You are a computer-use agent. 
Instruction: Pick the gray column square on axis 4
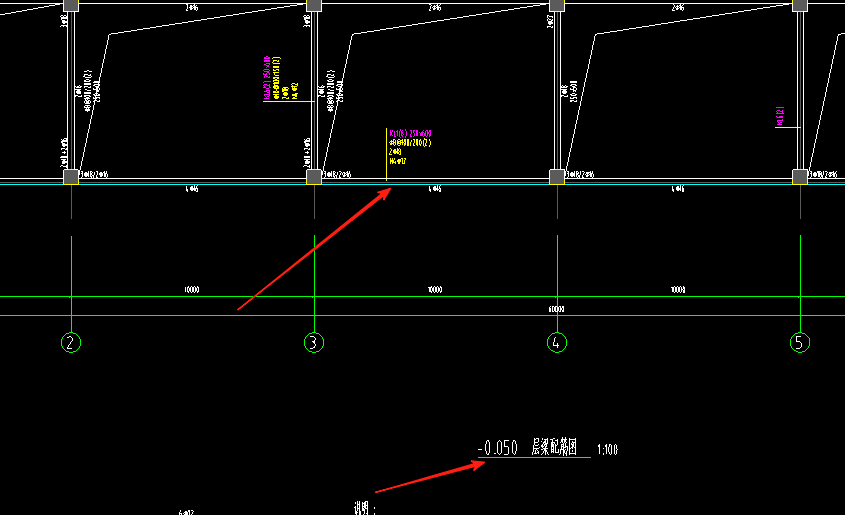pos(557,177)
